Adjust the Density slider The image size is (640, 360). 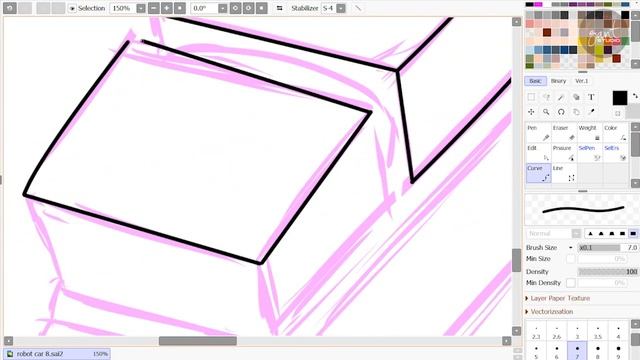(x=608, y=271)
